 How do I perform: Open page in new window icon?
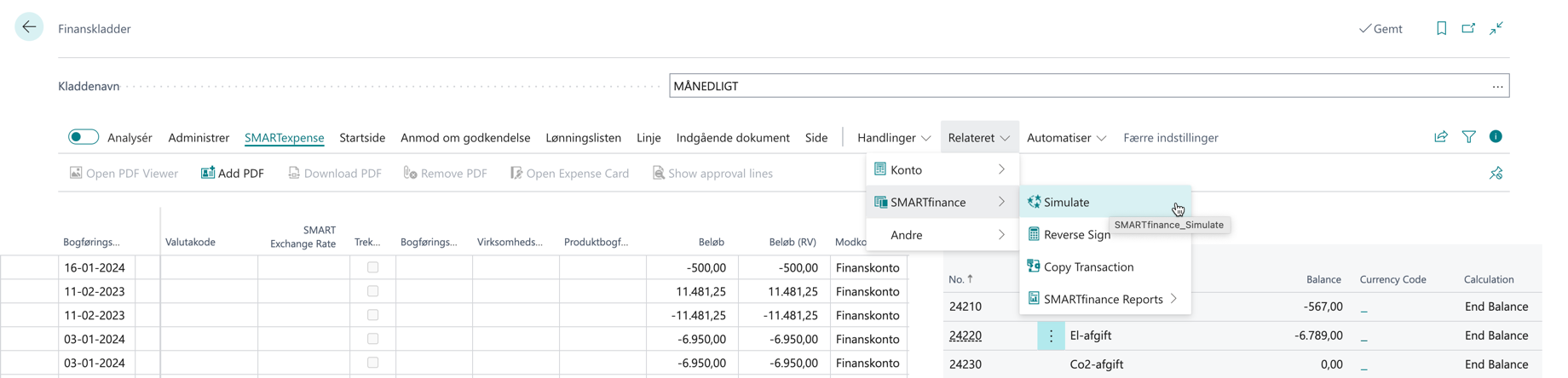pyautogui.click(x=1468, y=28)
